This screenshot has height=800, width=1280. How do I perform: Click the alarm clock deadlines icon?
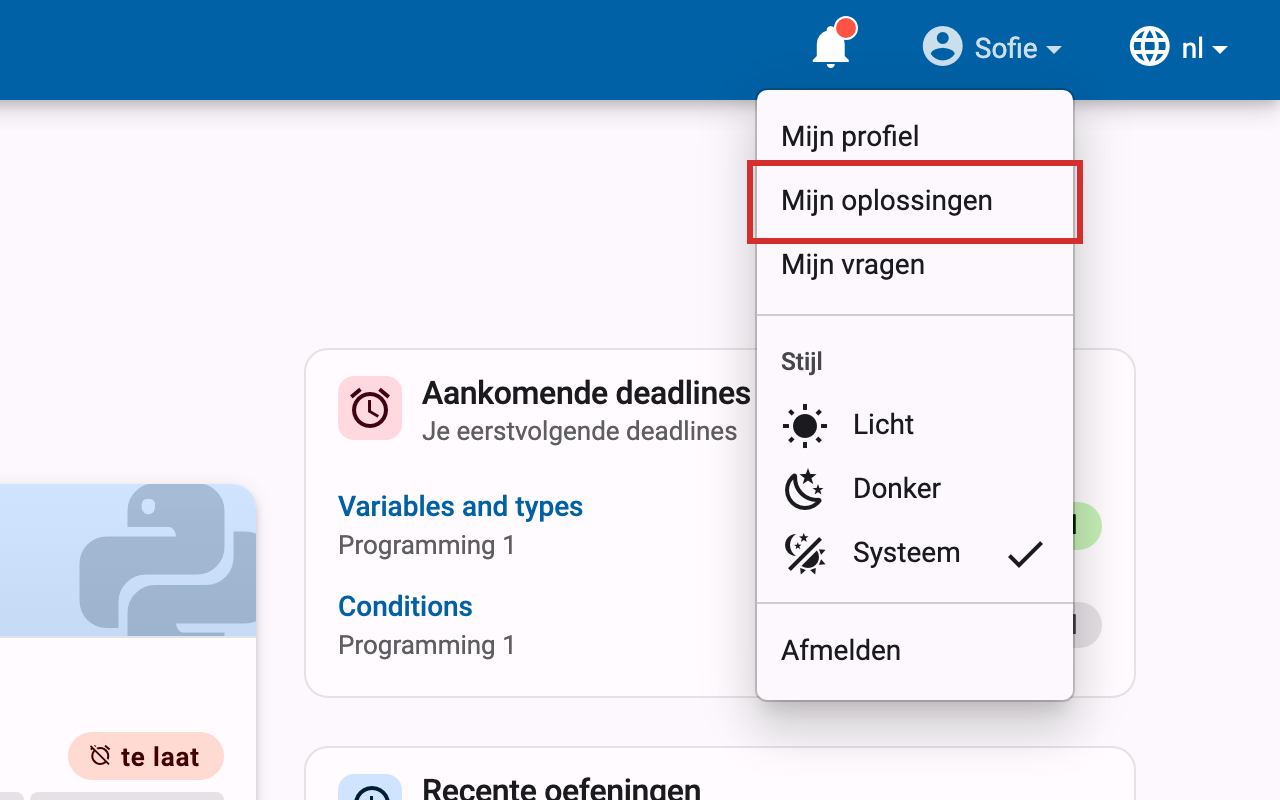click(x=370, y=408)
